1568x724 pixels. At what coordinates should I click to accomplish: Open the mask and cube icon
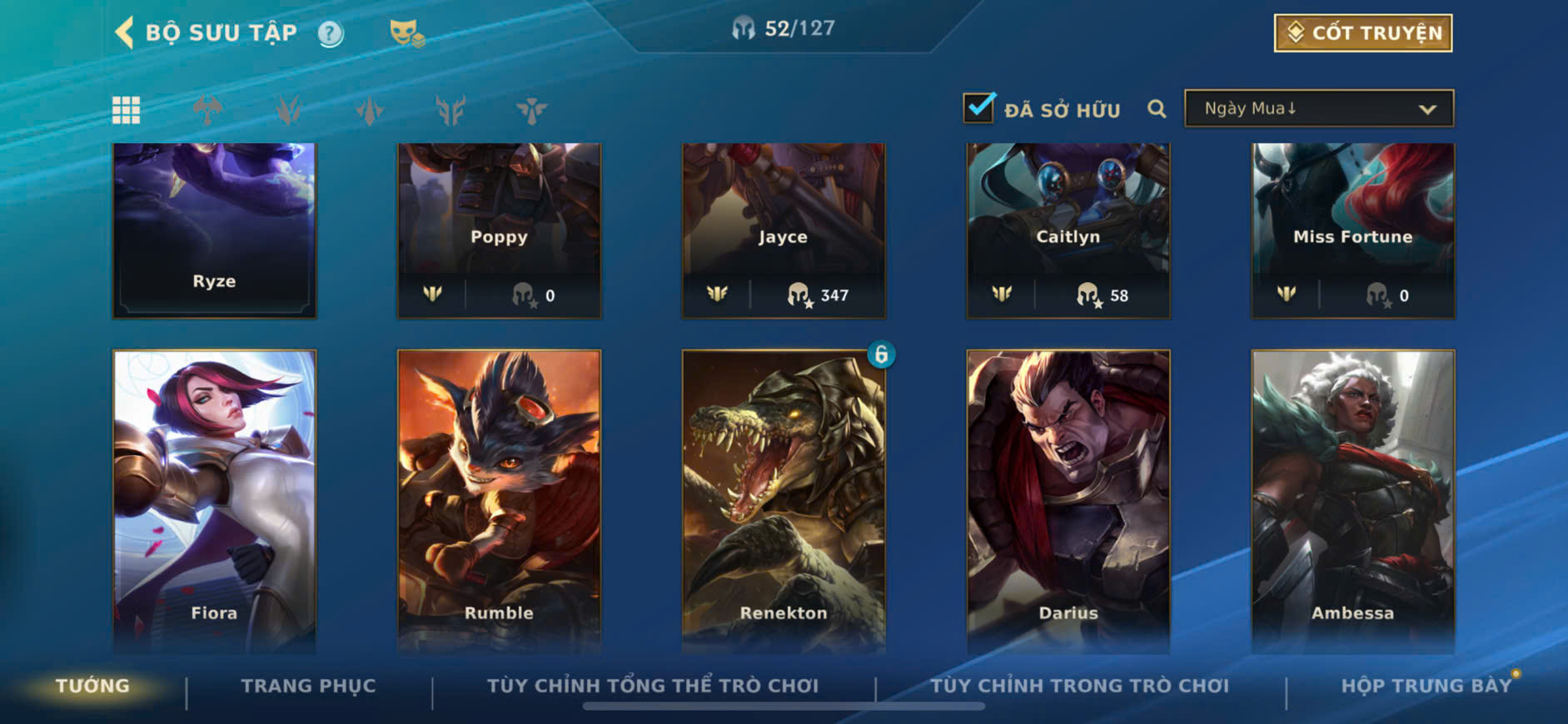[407, 33]
